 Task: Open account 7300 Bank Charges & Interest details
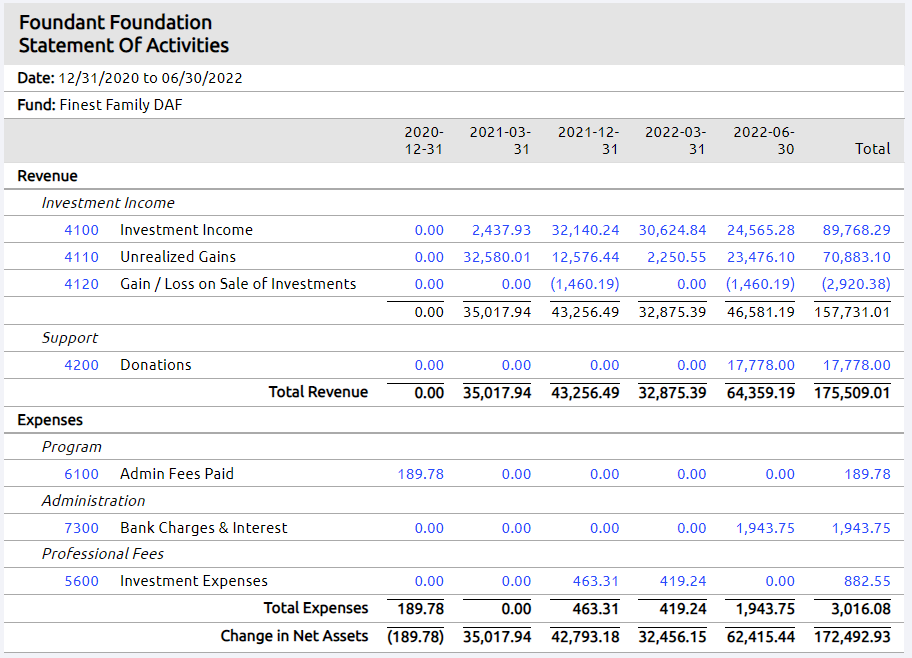coord(81,527)
